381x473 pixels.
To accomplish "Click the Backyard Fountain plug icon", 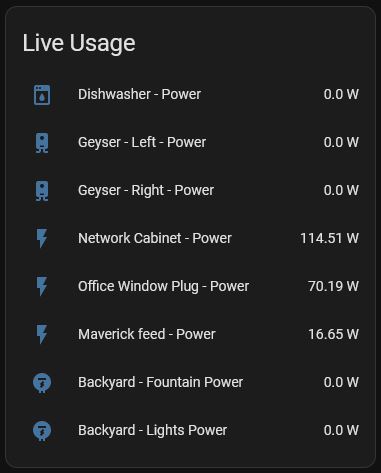I will pyautogui.click(x=42, y=383).
